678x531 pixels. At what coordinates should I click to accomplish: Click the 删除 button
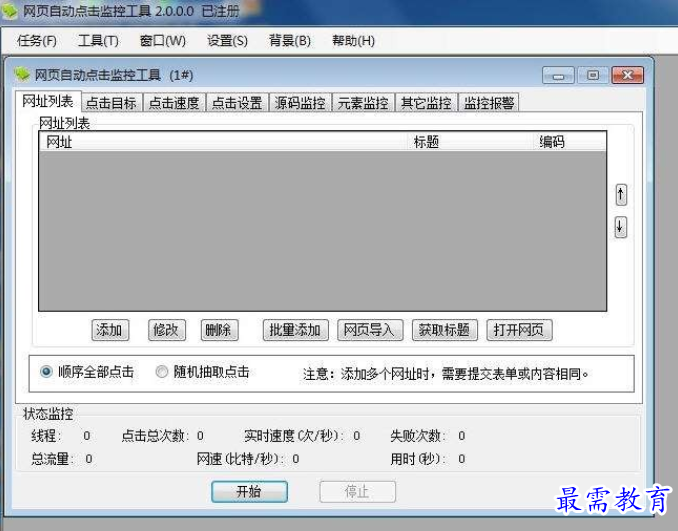pos(219,330)
